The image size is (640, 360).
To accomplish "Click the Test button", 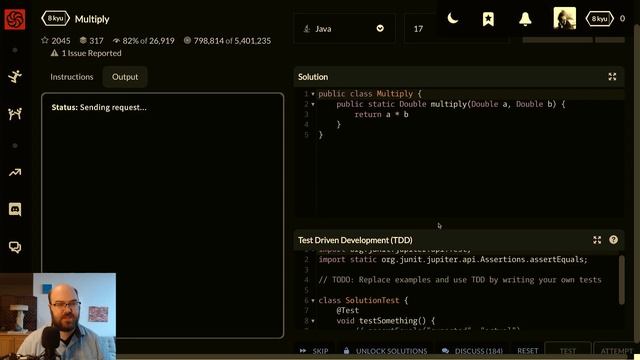I will click(x=568, y=351).
